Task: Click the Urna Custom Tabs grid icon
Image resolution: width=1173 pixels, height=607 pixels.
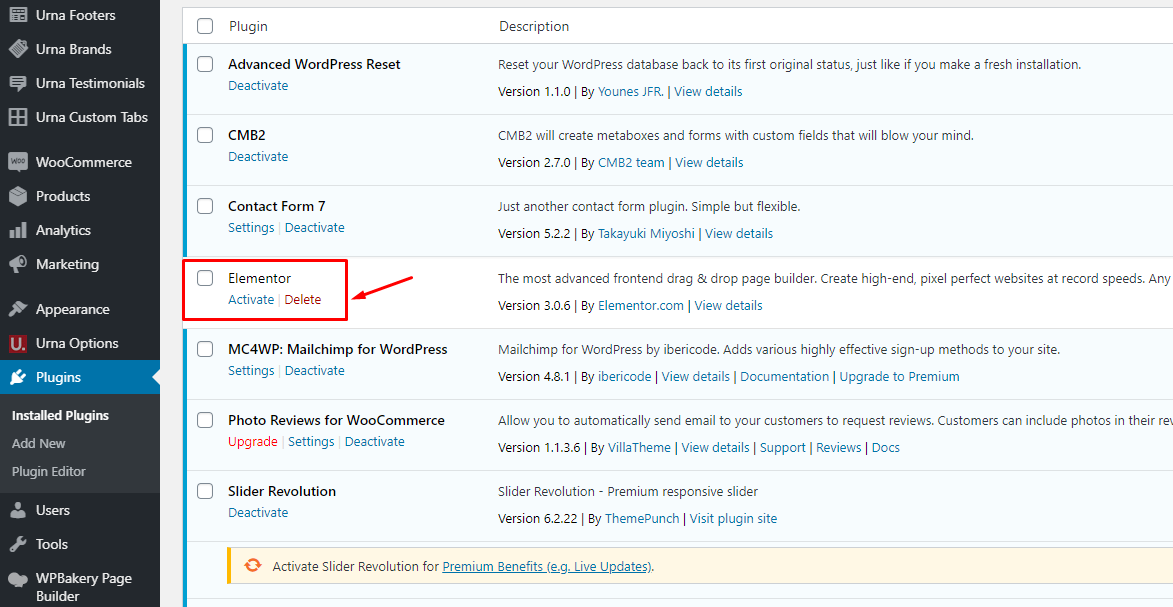Action: [x=18, y=118]
